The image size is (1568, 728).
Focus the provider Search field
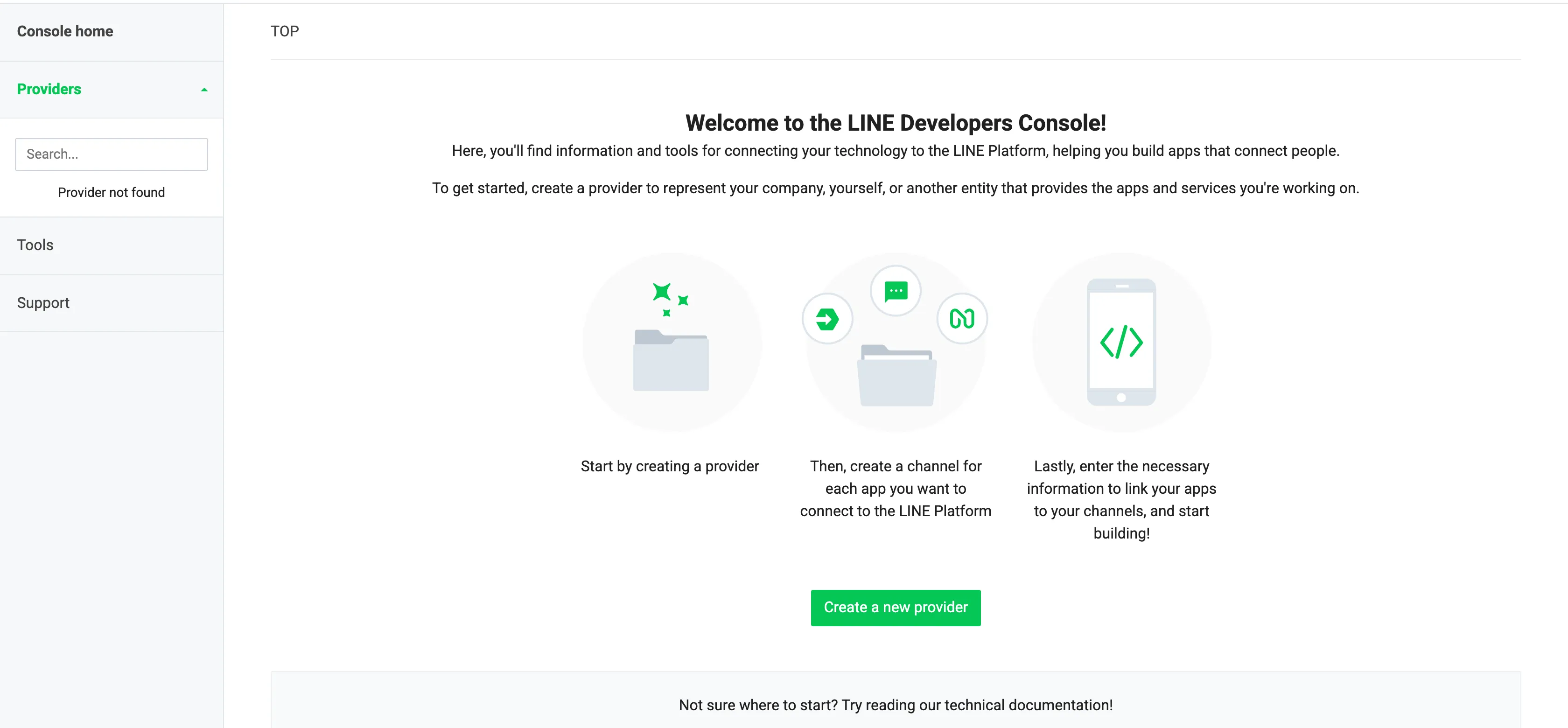tap(112, 154)
